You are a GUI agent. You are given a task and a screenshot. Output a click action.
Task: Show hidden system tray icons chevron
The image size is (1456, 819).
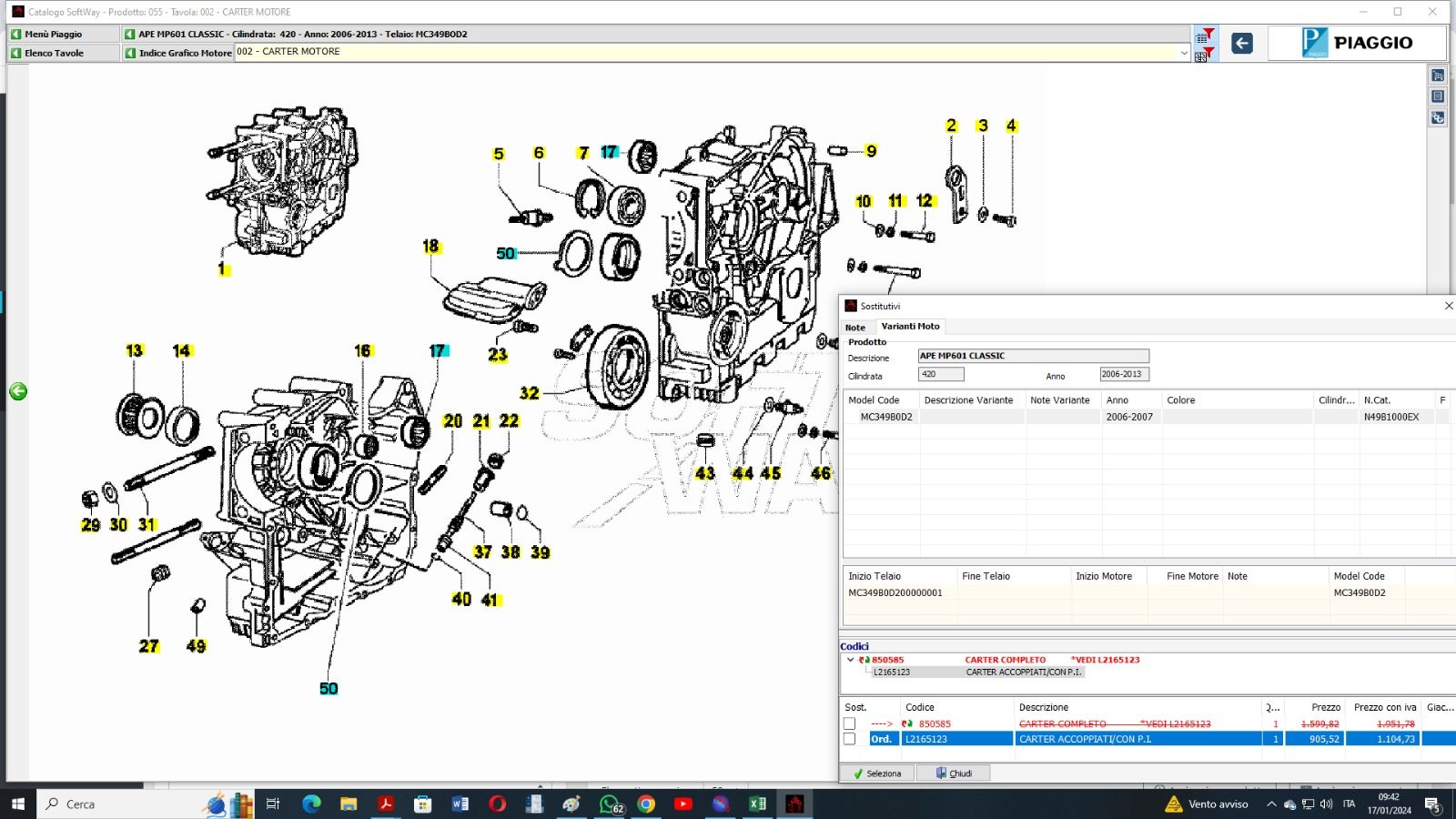(x=1270, y=804)
